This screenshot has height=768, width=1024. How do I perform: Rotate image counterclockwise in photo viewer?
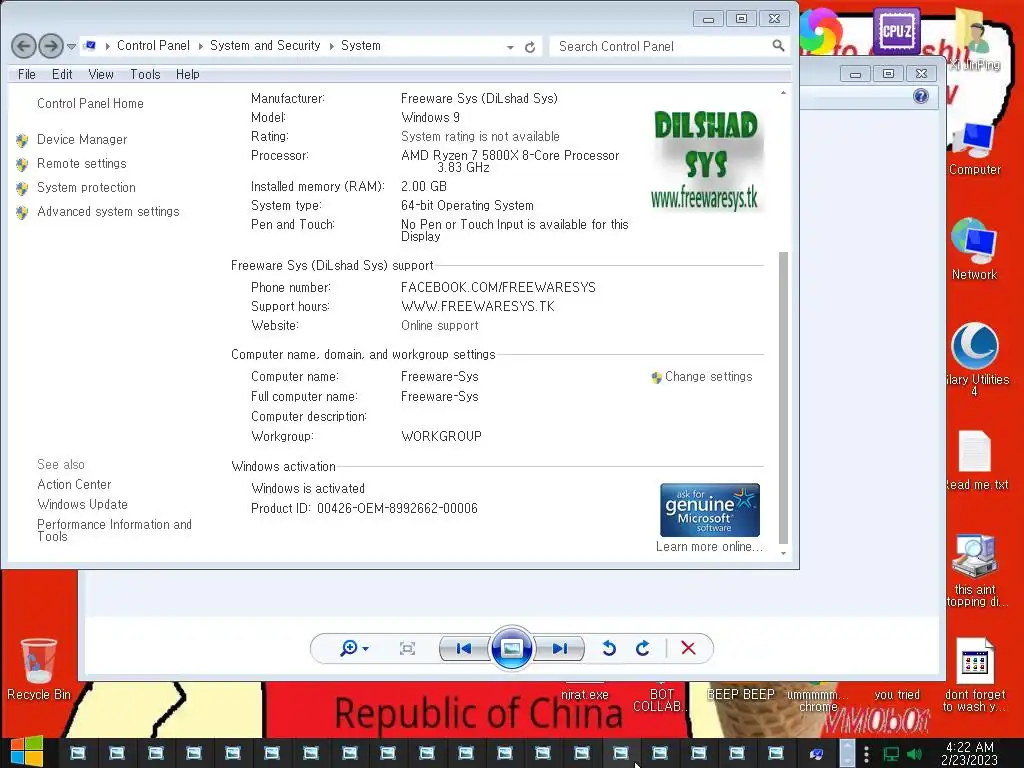pos(609,648)
